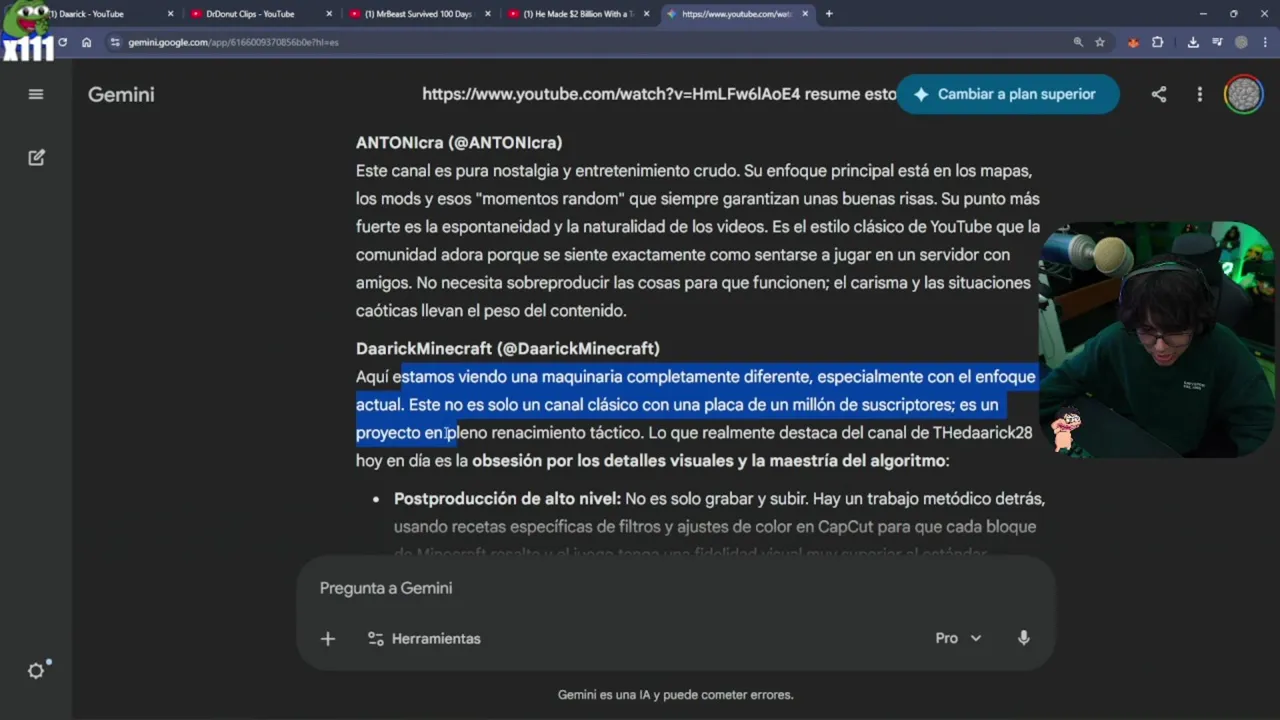Open the Herramientas tools menu
1280x720 pixels.
(424, 638)
